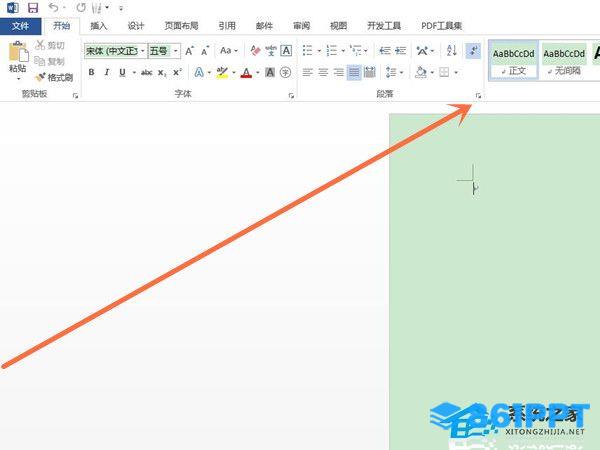This screenshot has width=600, height=450.
Task: Toggle strikethrough abc formatting
Action: point(147,72)
